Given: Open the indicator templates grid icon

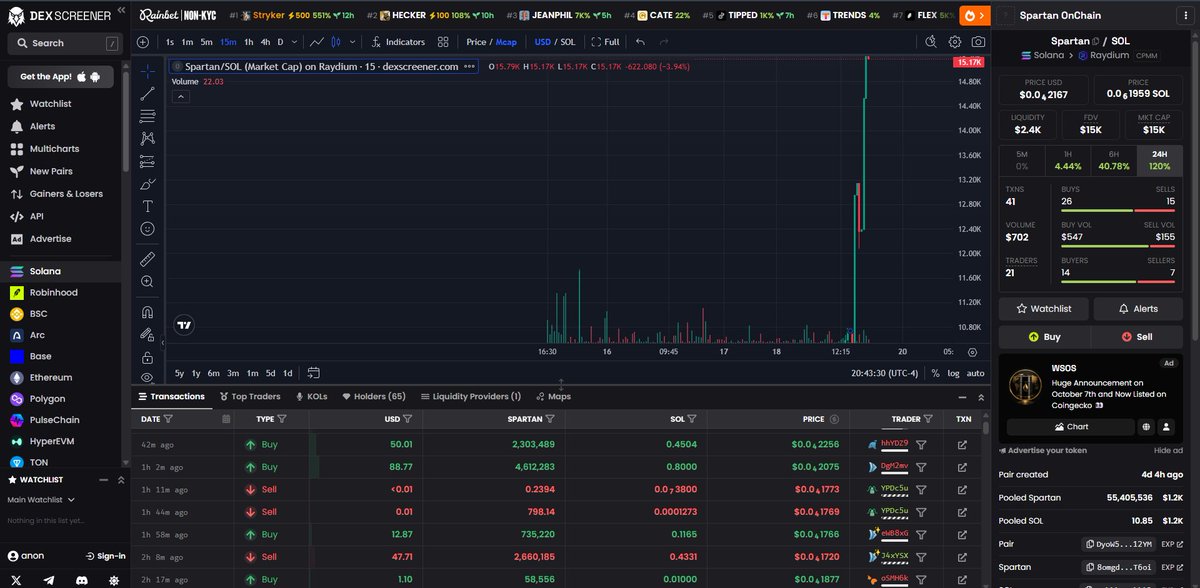Looking at the screenshot, I should 441,42.
